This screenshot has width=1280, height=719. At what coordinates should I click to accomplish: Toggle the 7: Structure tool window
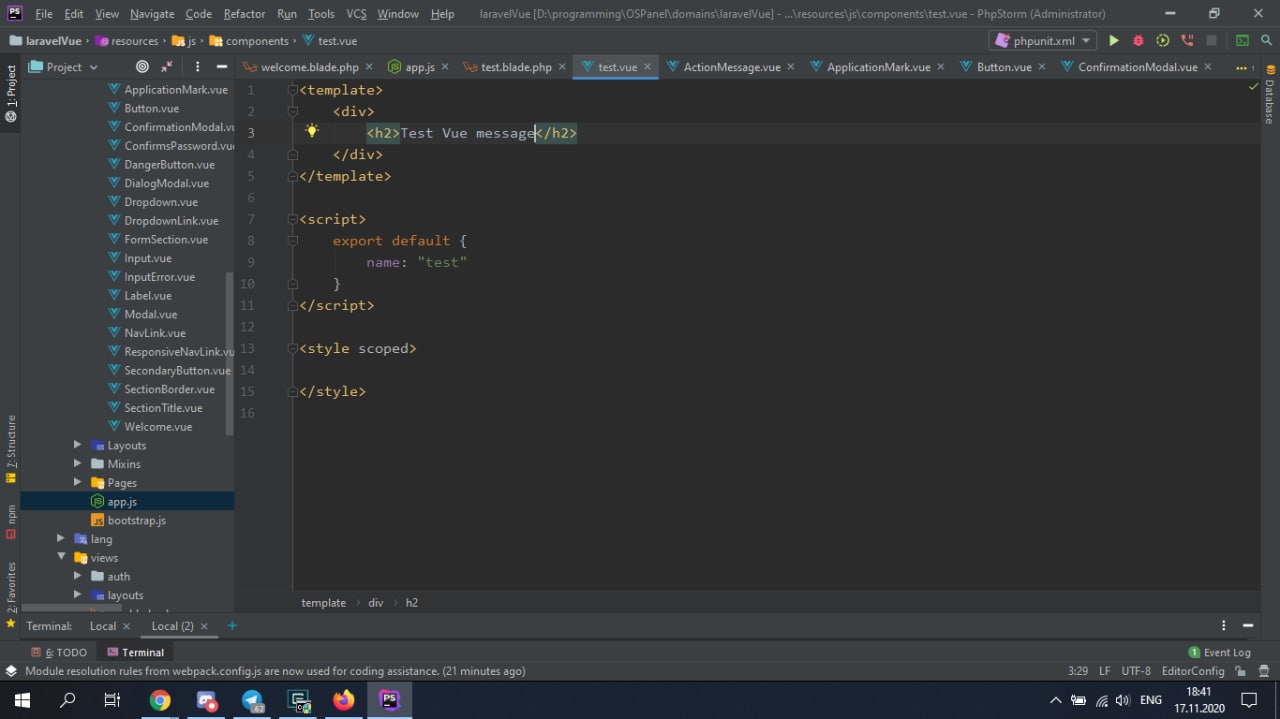[x=11, y=449]
